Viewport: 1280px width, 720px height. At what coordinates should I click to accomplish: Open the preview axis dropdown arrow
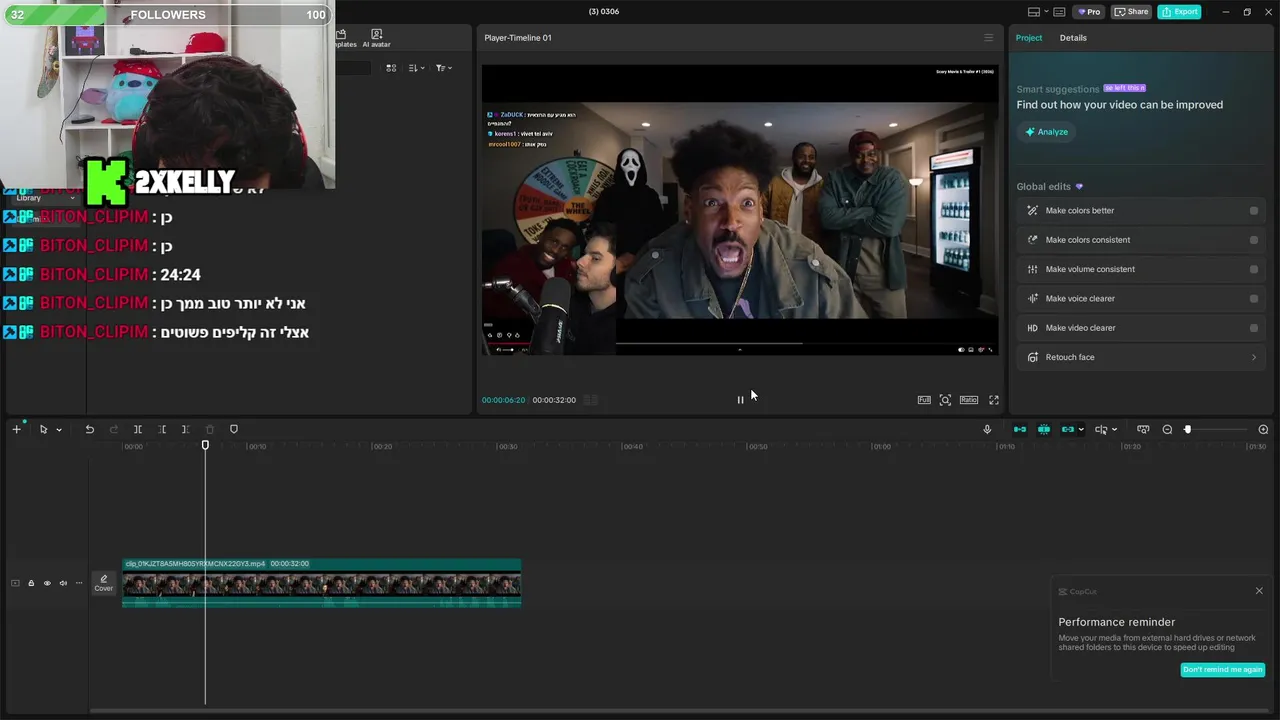click(x=1114, y=430)
